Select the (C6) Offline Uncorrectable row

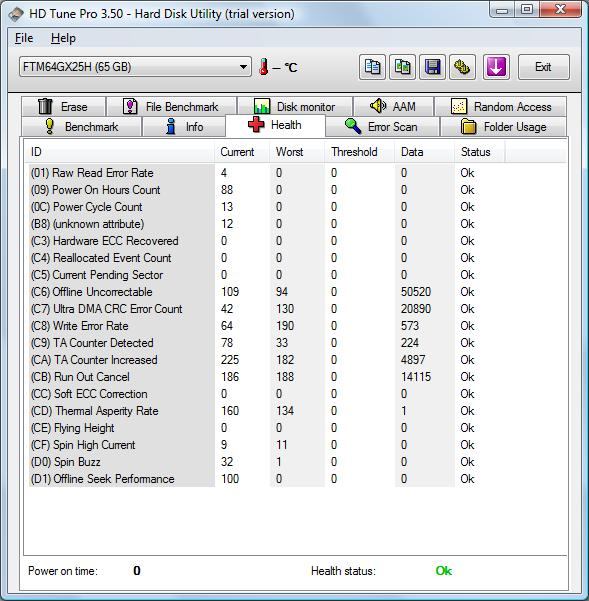(267, 292)
